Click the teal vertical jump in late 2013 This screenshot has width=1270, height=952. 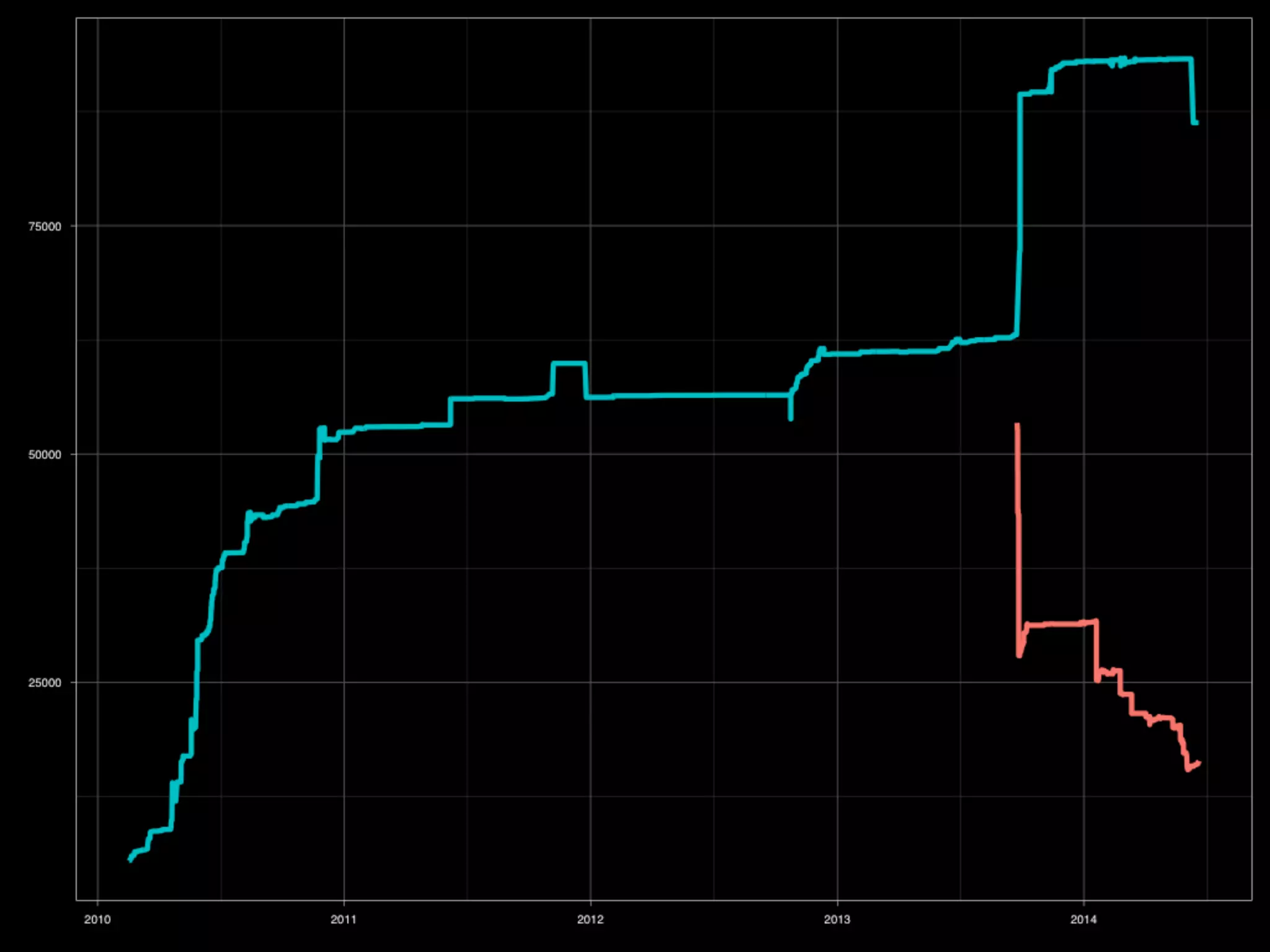(x=1019, y=217)
